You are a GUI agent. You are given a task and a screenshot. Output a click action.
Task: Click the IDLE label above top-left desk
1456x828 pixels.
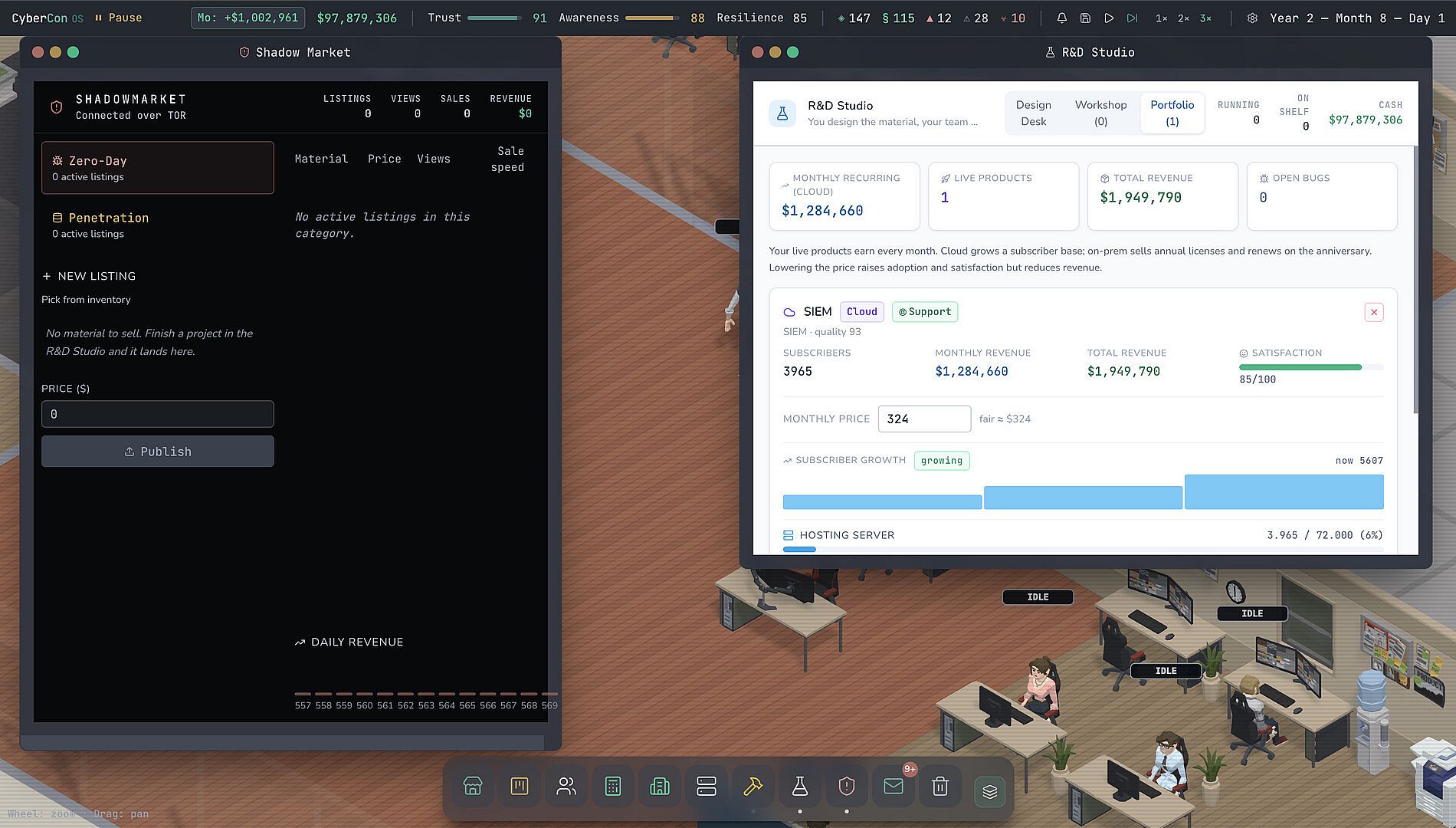click(x=1038, y=597)
